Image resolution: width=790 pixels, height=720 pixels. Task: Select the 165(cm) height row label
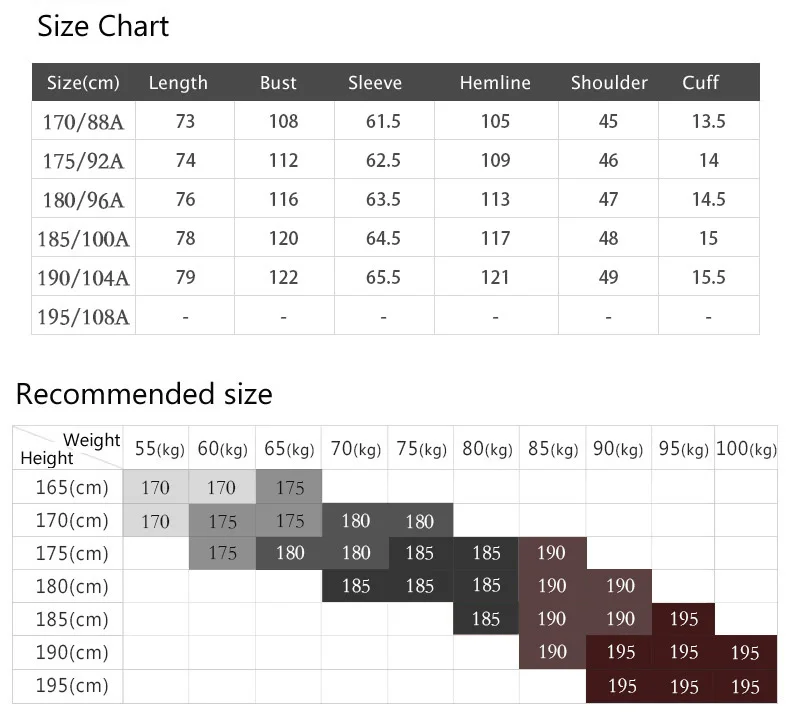pos(72,487)
